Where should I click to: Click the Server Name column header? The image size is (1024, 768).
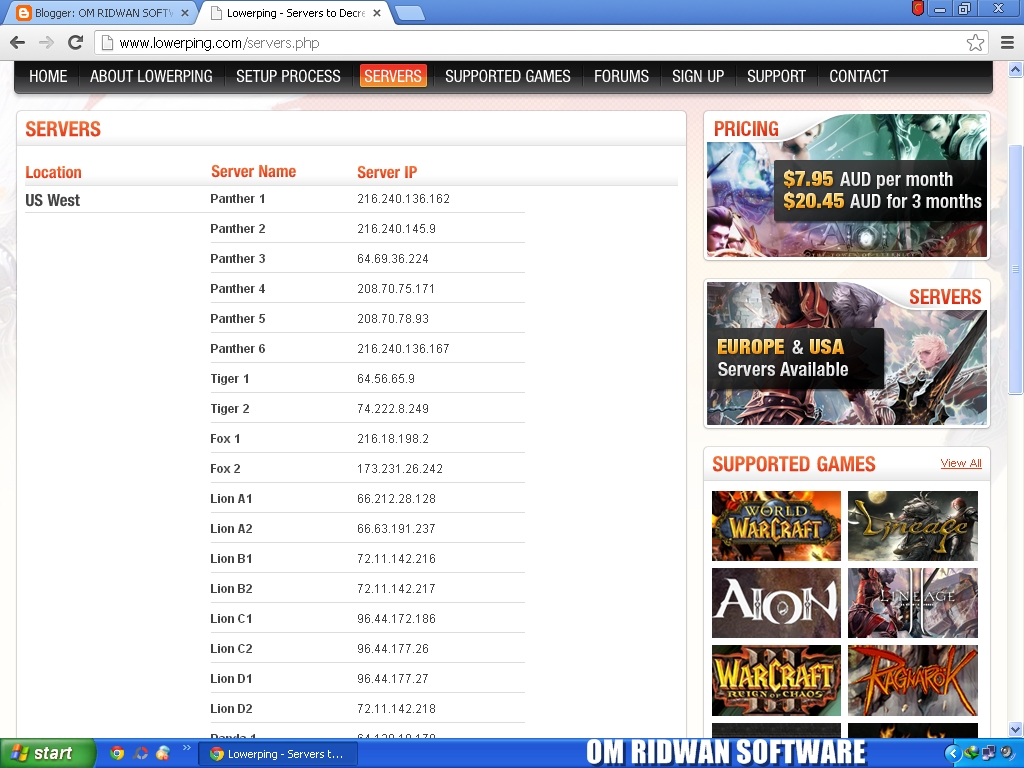[253, 172]
